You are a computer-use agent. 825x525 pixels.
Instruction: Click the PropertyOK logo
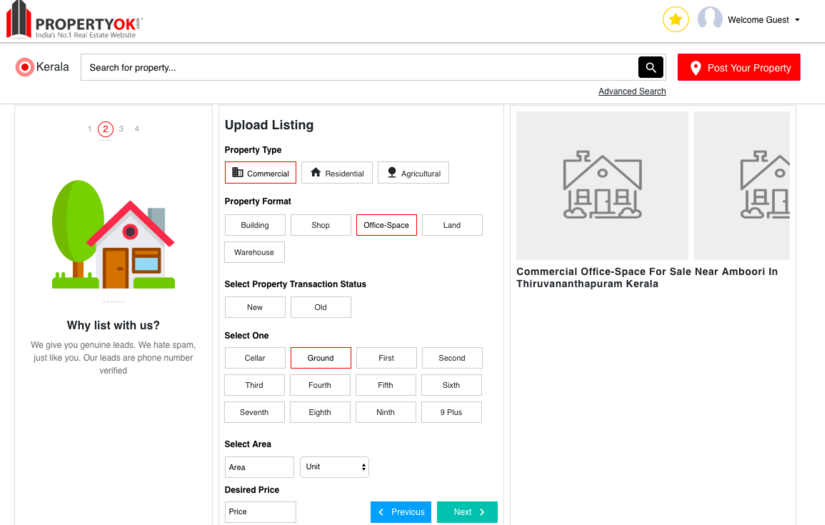click(74, 21)
